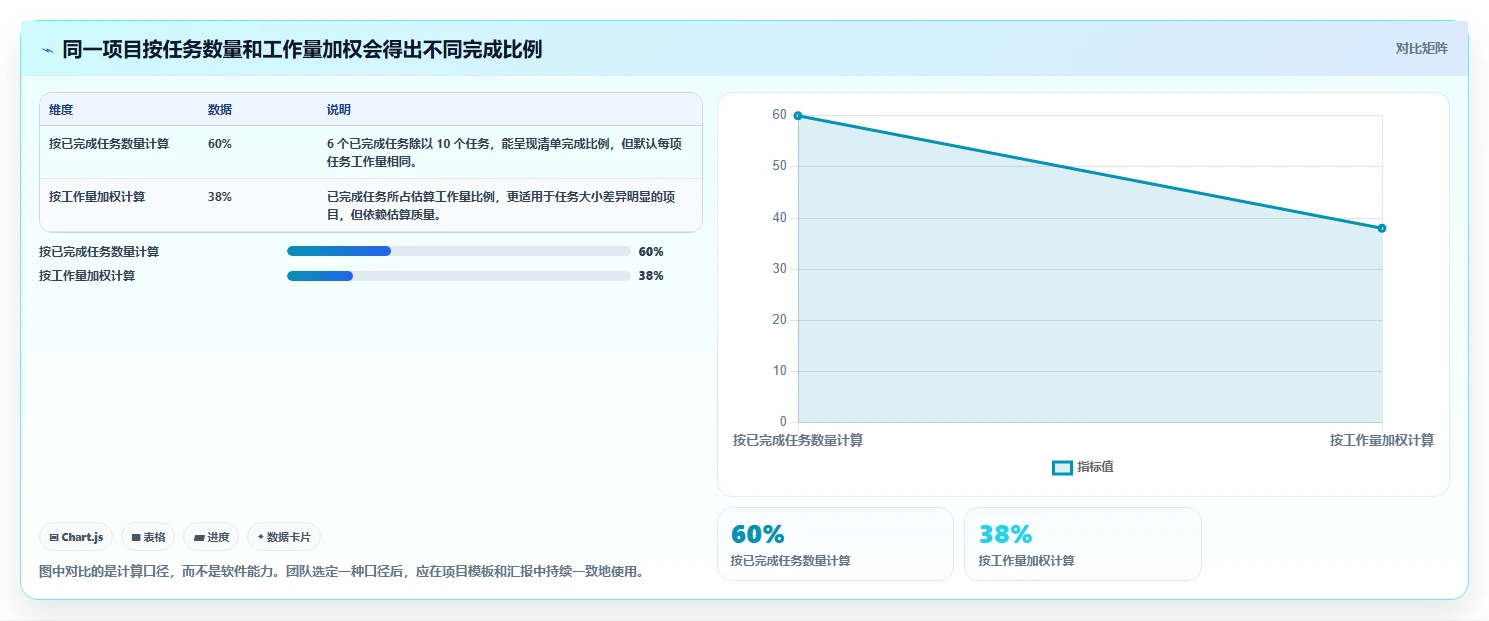
Task: Click the 指标值 legend label
Action: point(1095,468)
